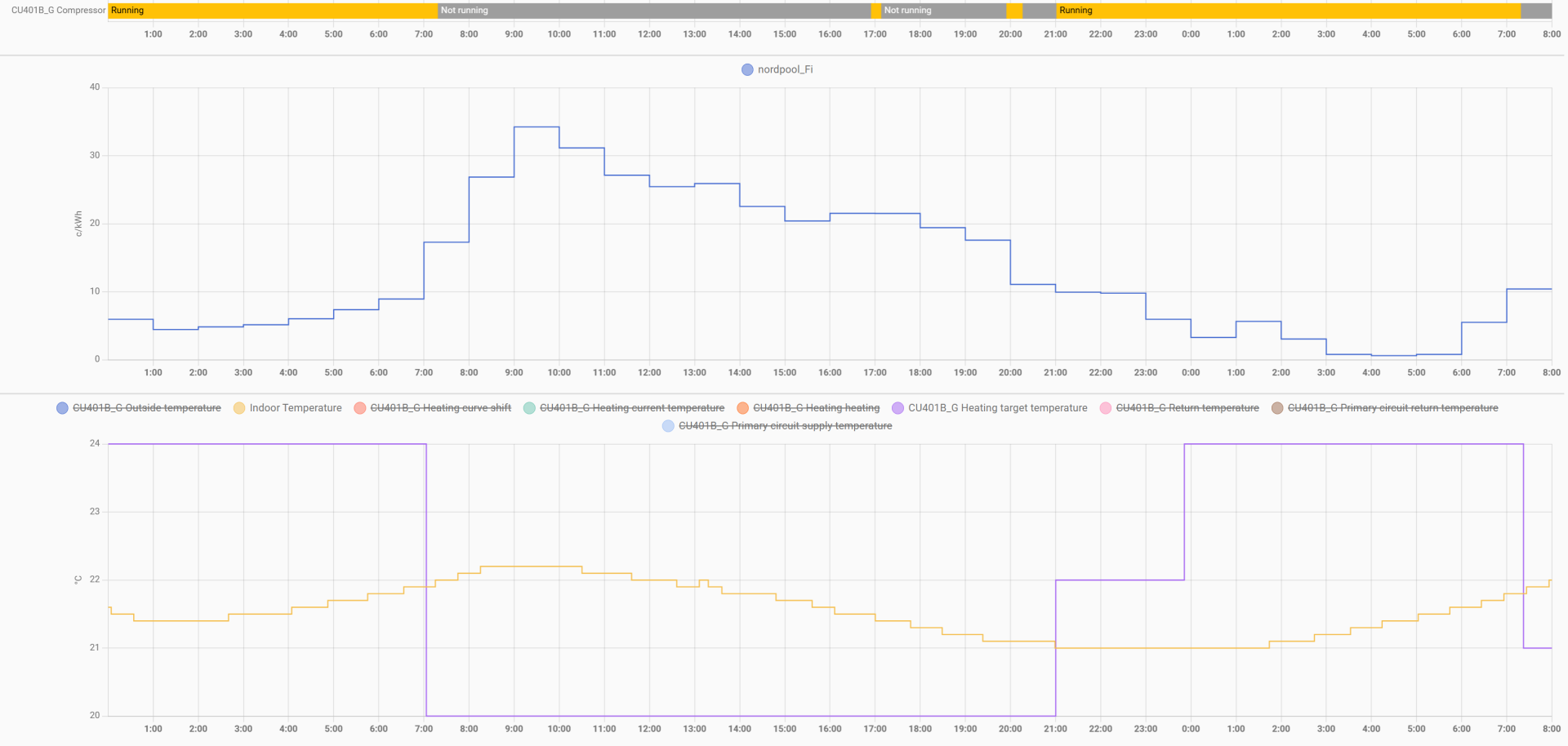Image resolution: width=1568 pixels, height=746 pixels.
Task: Click the green Heating current temperature dot
Action: click(x=529, y=408)
